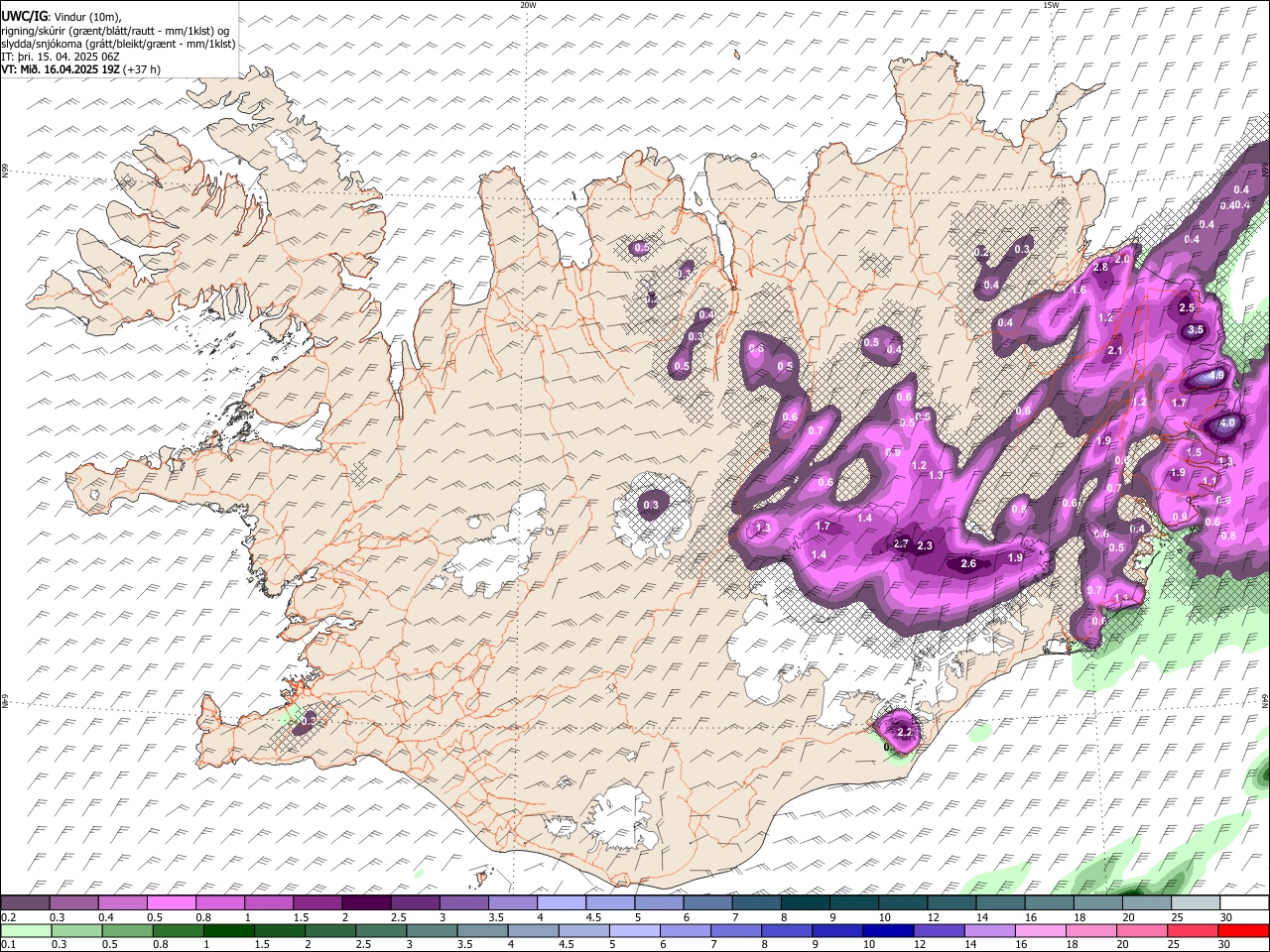1270x952 pixels.
Task: Click the 2.2 value in the southeast snow patch
Action: point(904,732)
